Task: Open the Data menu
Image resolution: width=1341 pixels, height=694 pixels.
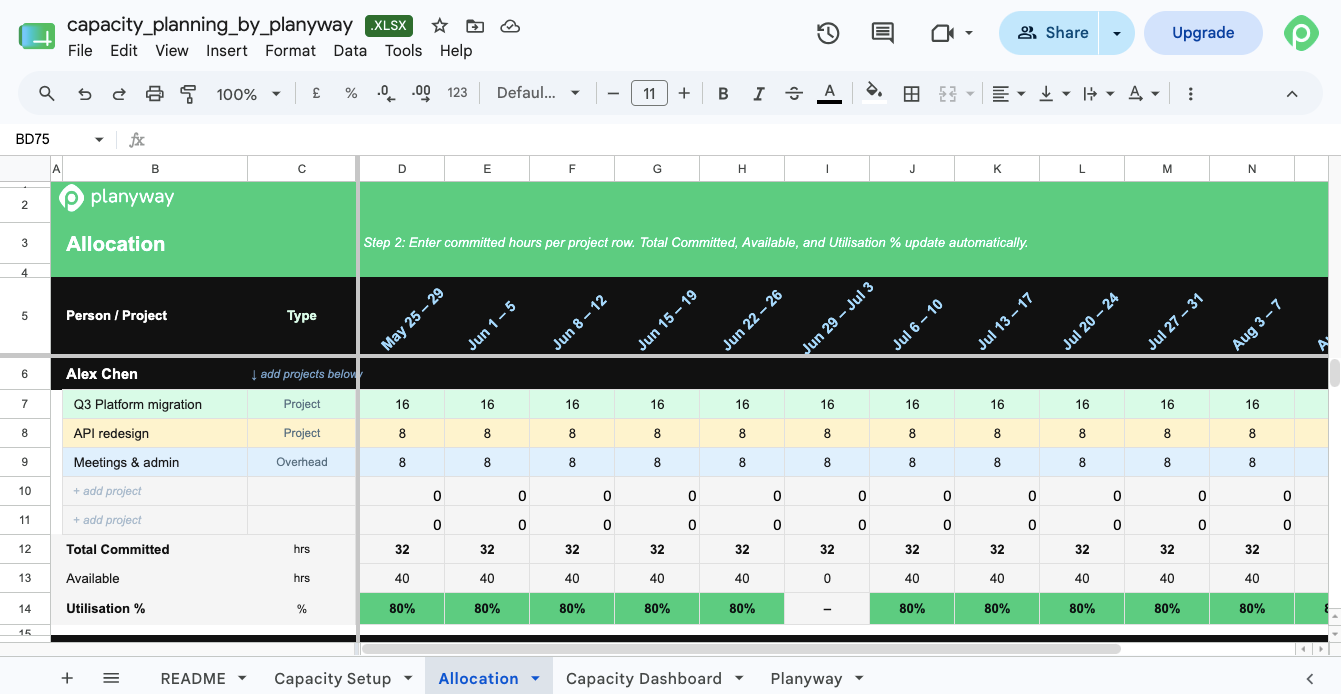Action: (x=350, y=50)
